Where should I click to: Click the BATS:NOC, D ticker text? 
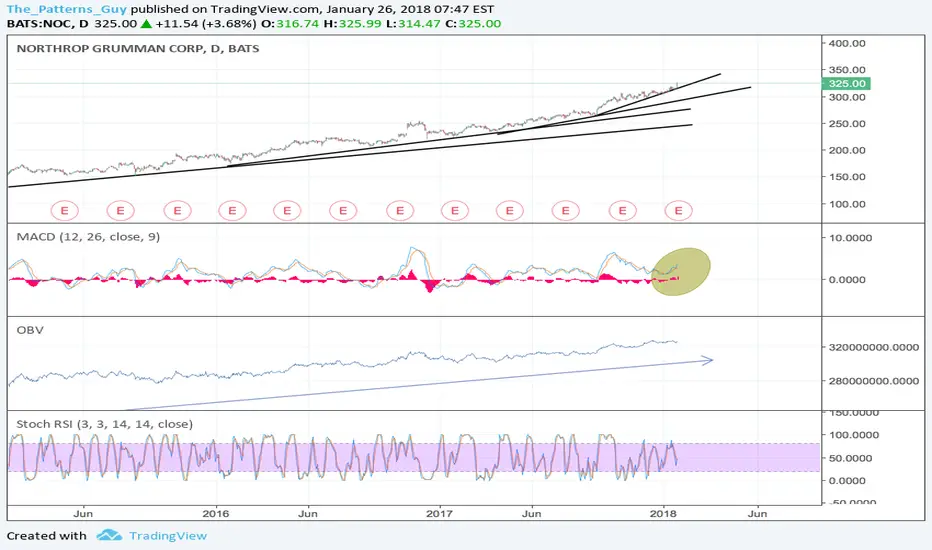point(48,24)
